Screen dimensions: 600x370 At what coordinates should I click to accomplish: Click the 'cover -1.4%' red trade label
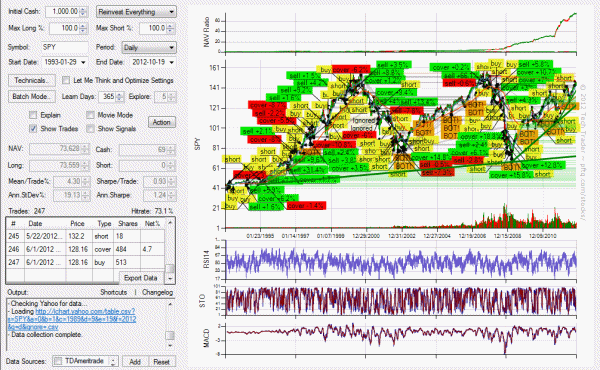[306, 206]
